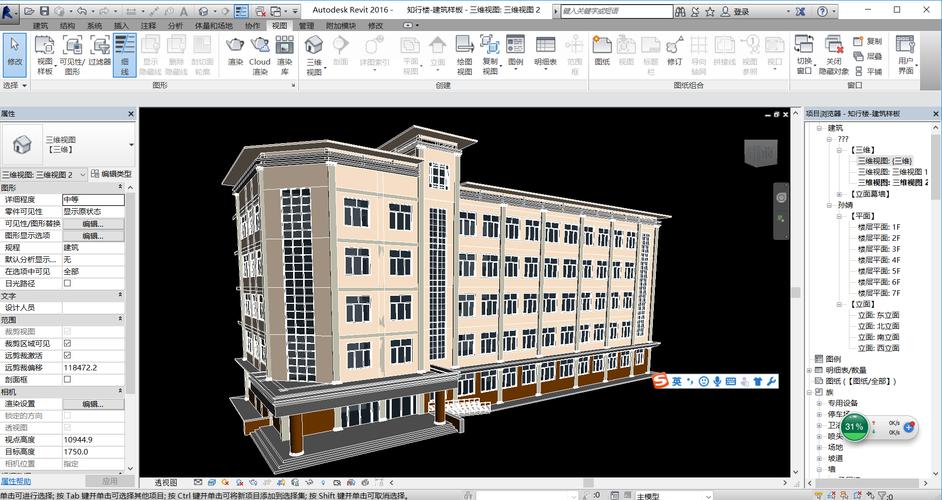Click the 图纸 (Sheet) tool

click(x=602, y=51)
